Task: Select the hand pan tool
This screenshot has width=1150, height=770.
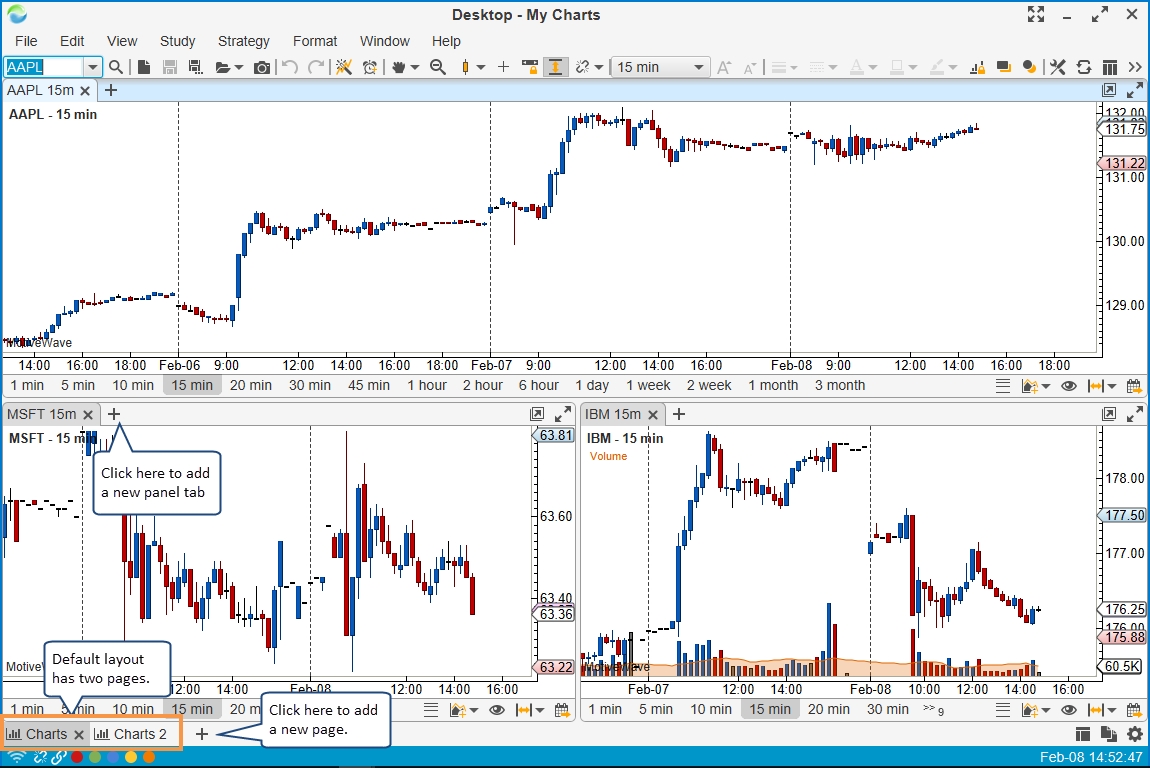Action: tap(398, 67)
